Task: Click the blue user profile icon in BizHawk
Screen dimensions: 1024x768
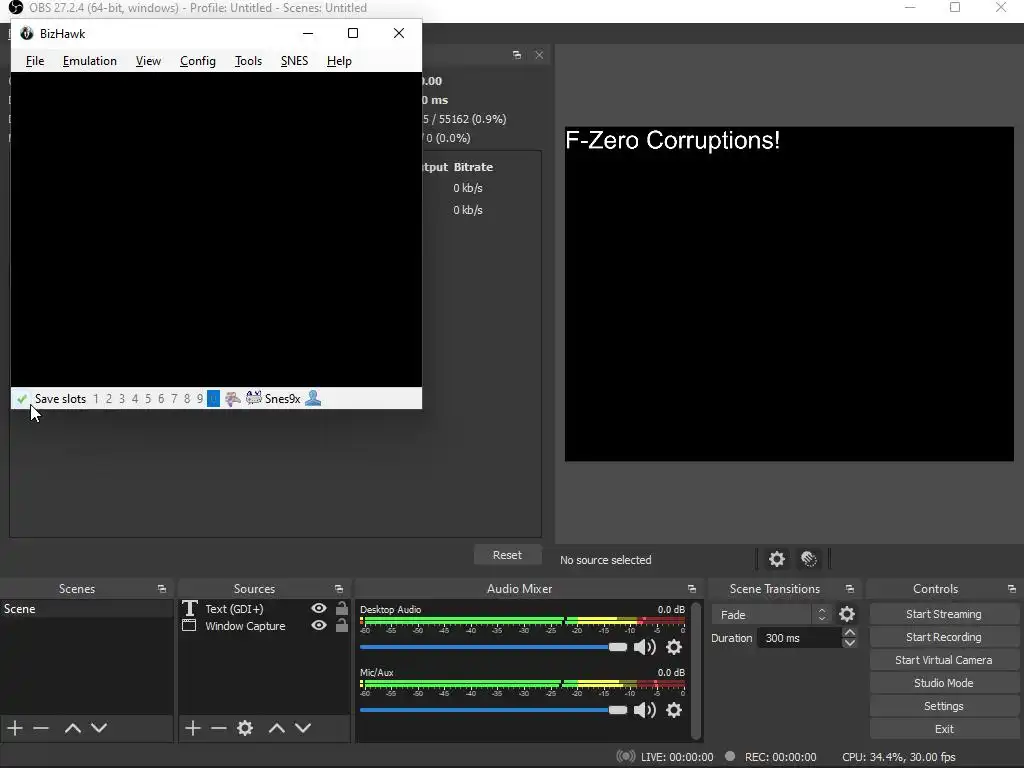Action: 313,398
